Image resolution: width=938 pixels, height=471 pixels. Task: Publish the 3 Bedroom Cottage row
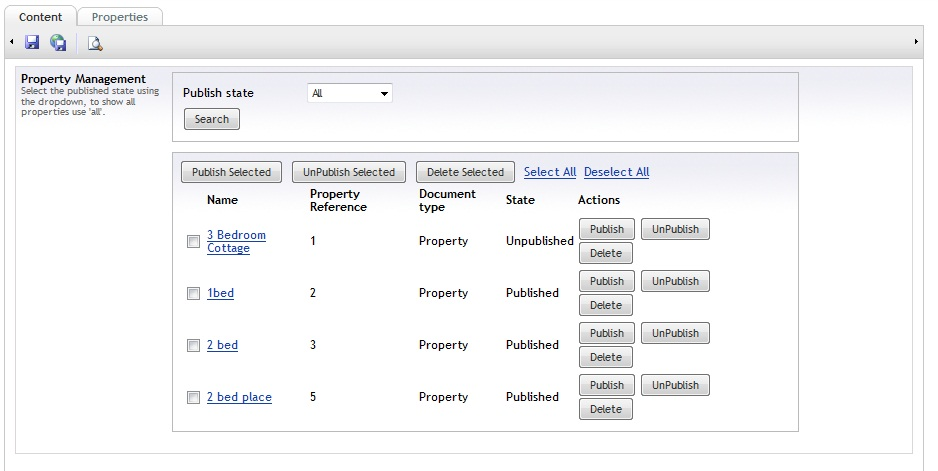[x=607, y=229]
